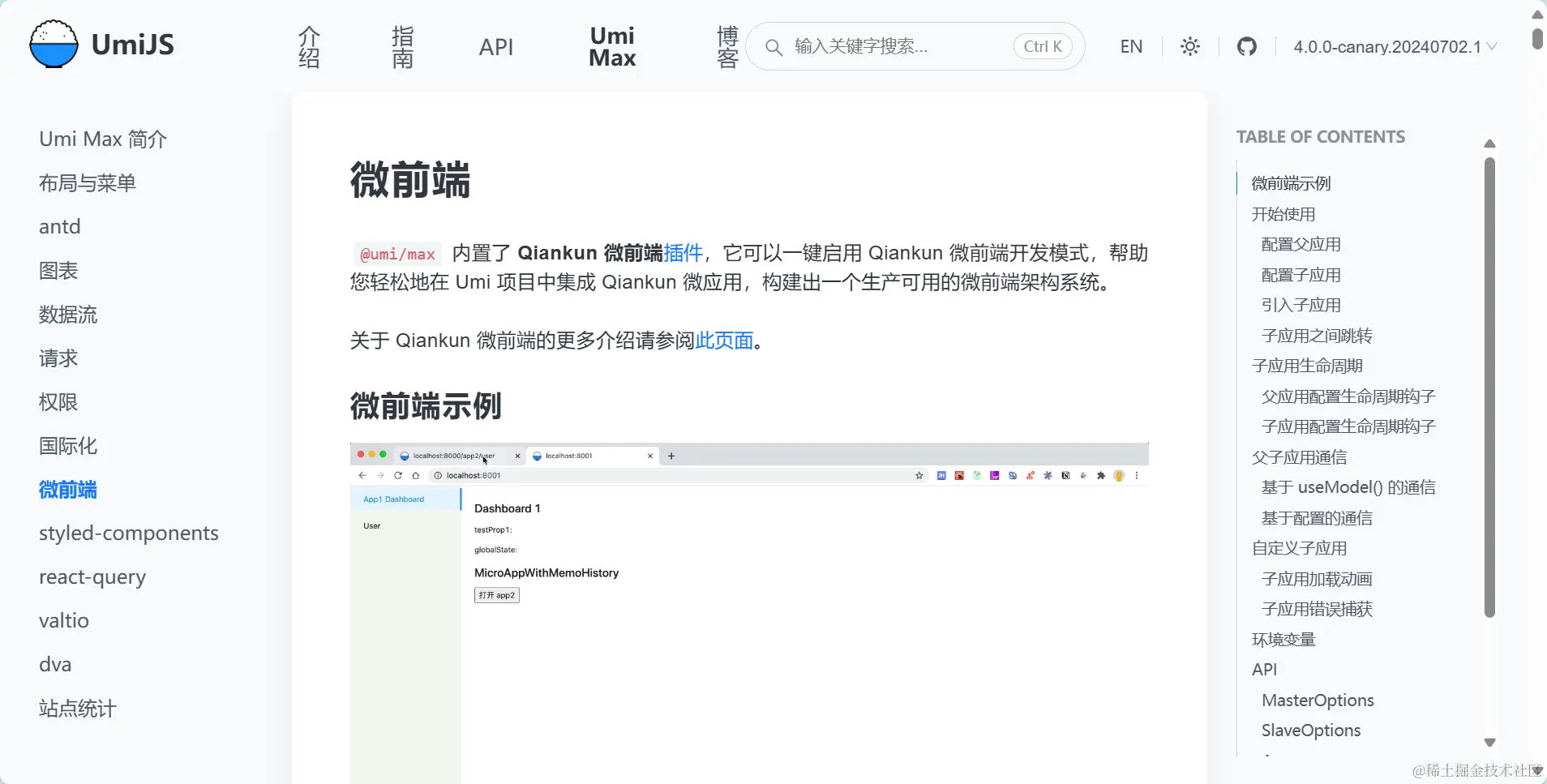Jump to 微前端示例 in table of contents

click(x=1291, y=183)
